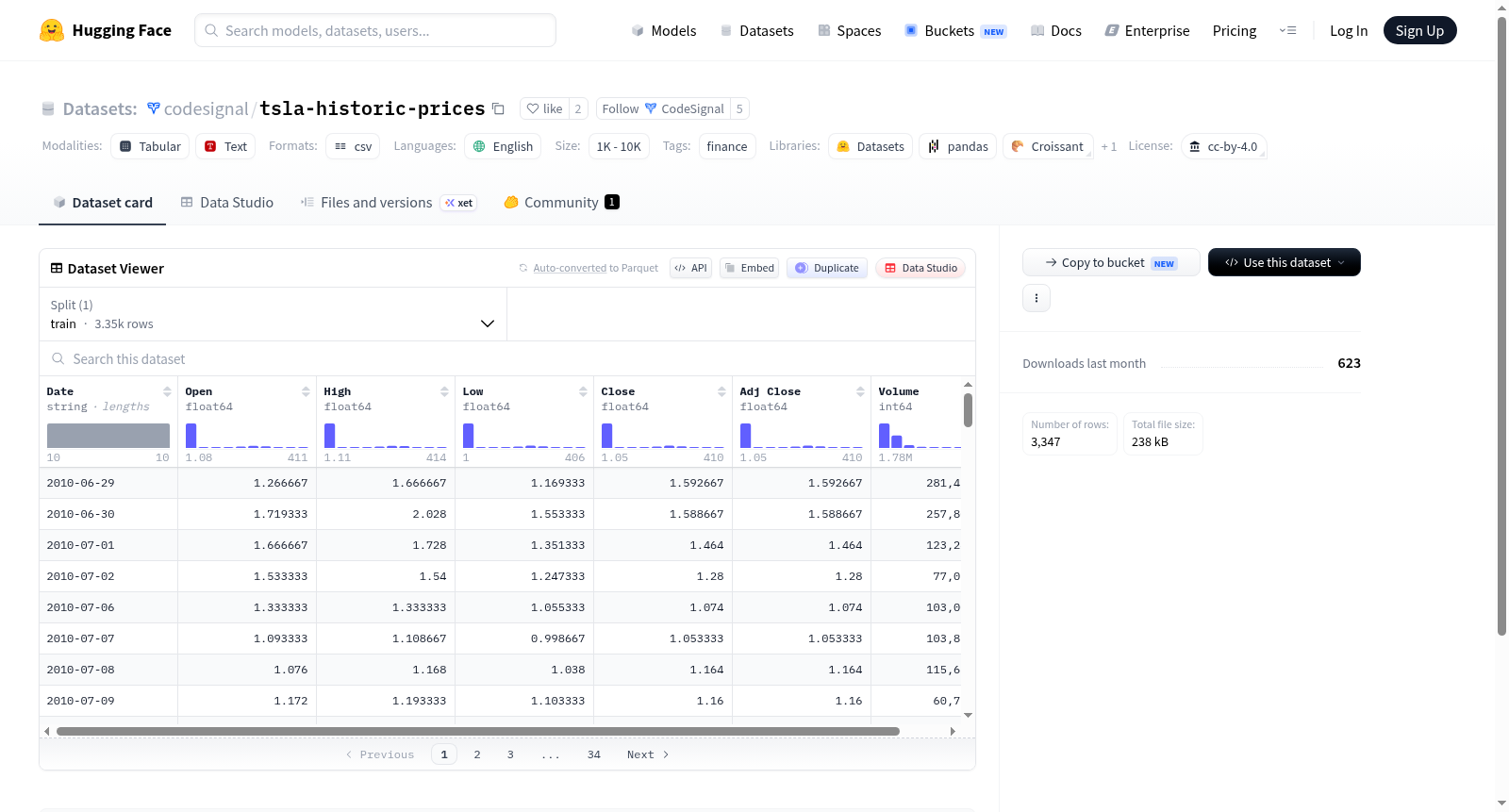Focus the Search this dataset field
This screenshot has height=812, width=1509.
pyautogui.click(x=507, y=359)
